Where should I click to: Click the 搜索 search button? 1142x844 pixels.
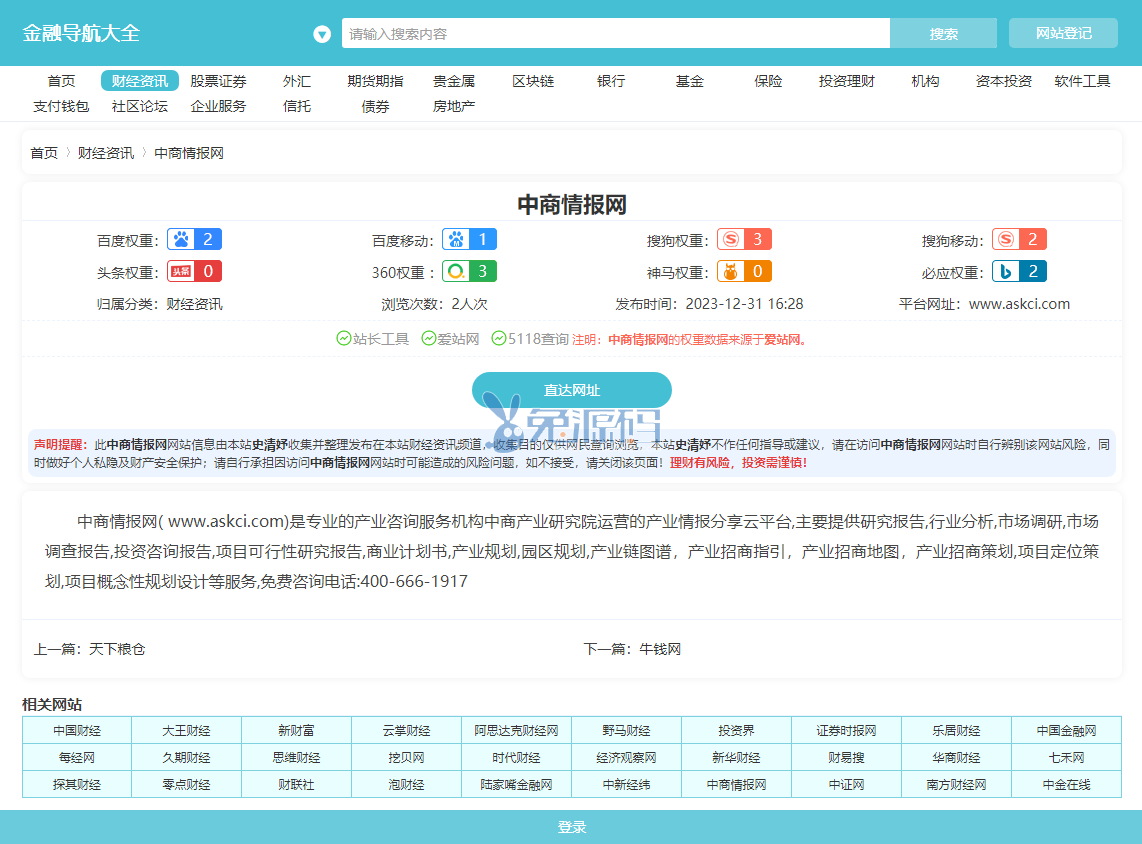943,33
